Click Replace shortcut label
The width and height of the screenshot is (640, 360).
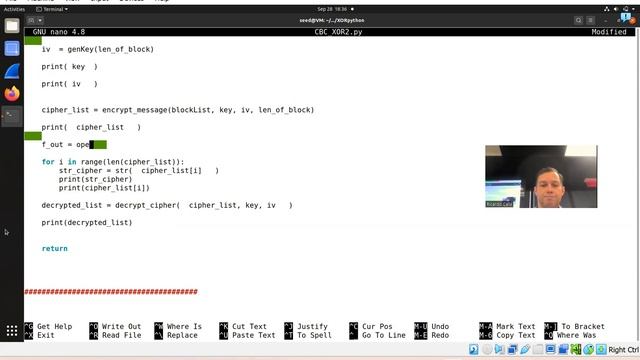182,335
